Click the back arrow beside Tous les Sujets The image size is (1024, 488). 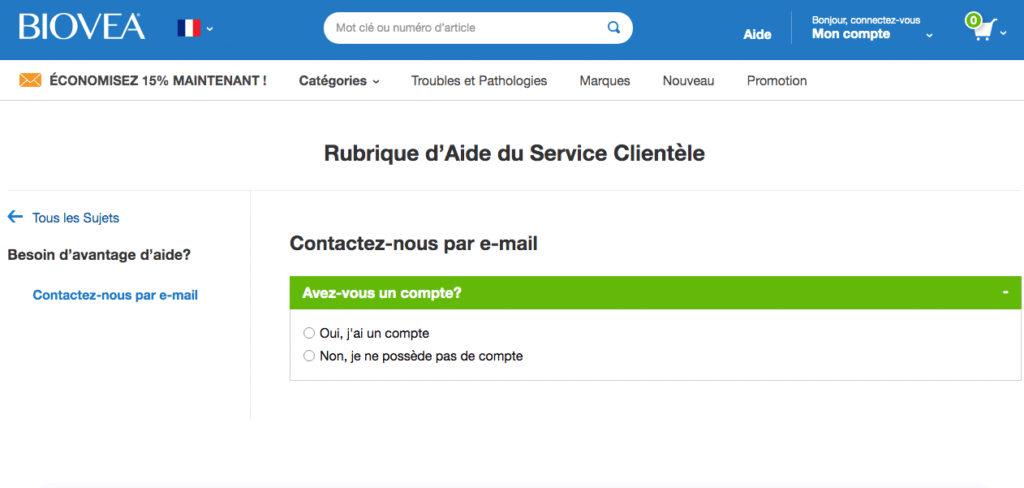15,217
